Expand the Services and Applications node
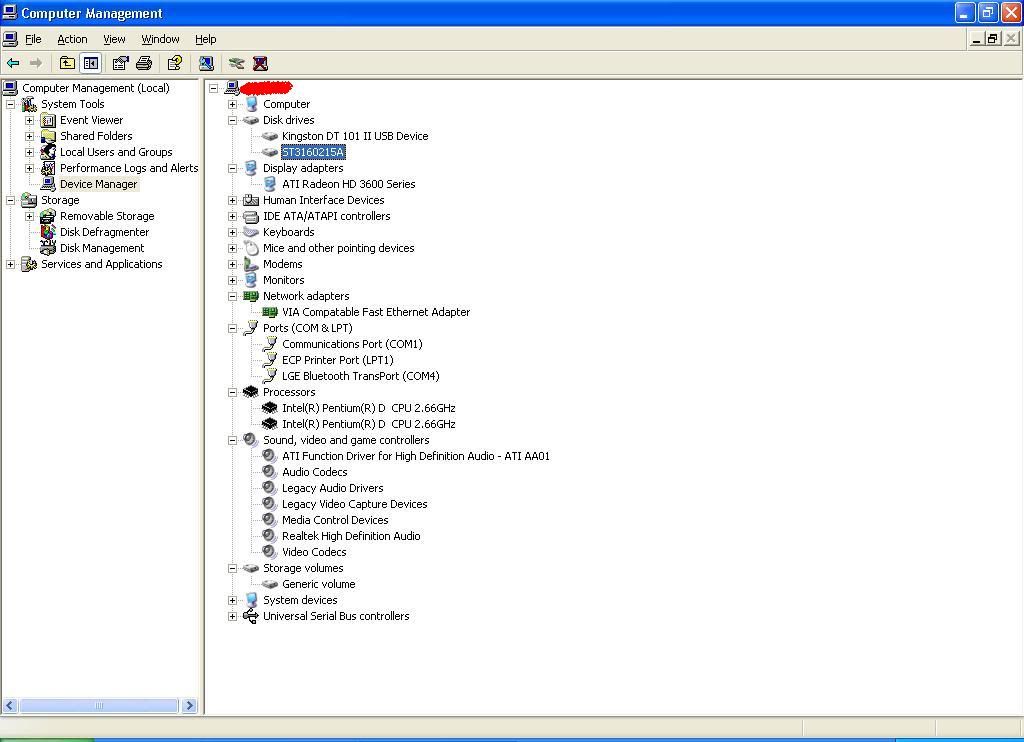 coord(10,265)
